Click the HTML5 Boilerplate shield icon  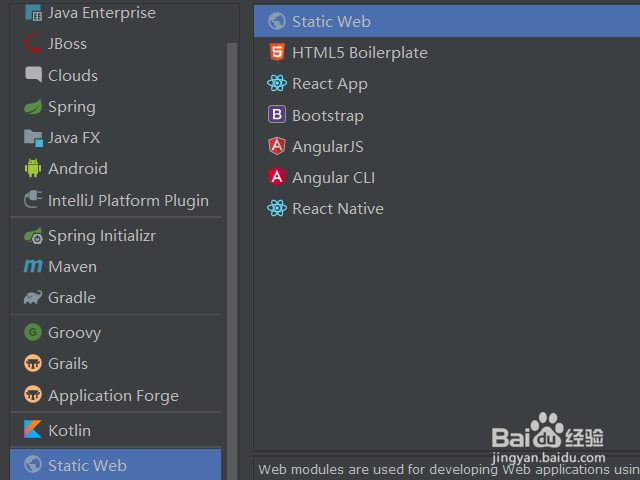pyautogui.click(x=277, y=52)
